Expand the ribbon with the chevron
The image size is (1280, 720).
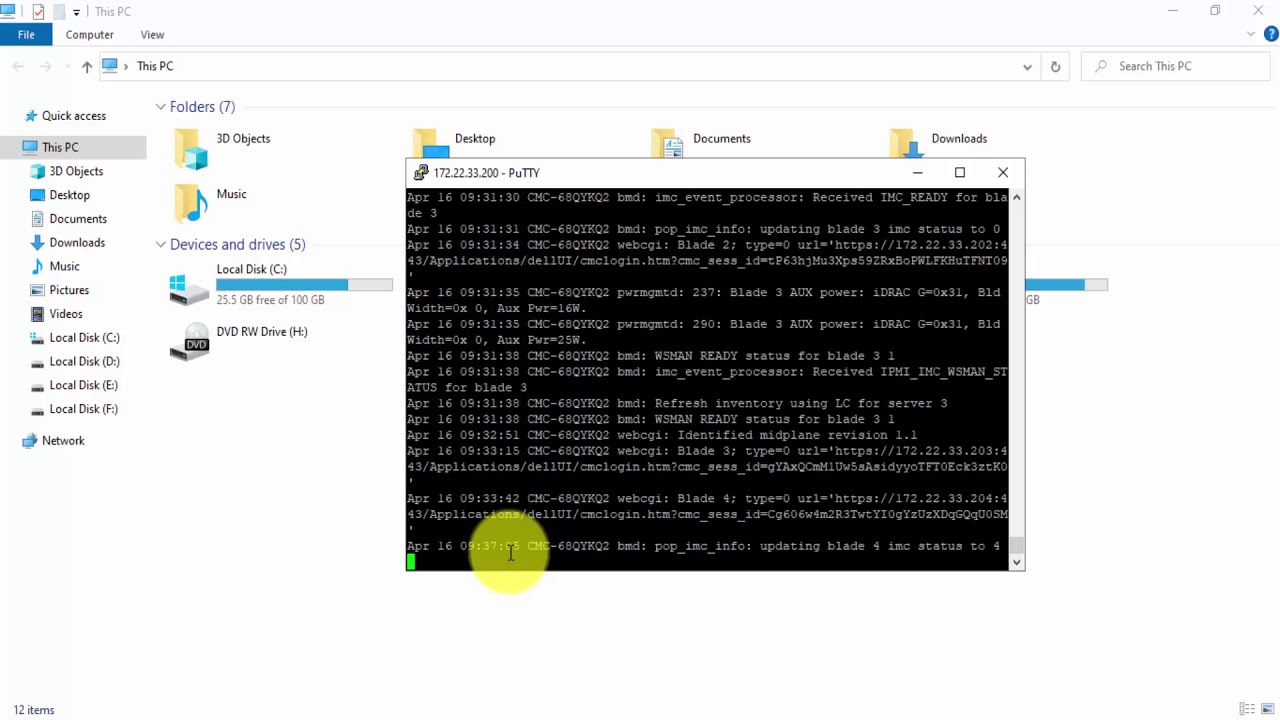pos(1251,34)
